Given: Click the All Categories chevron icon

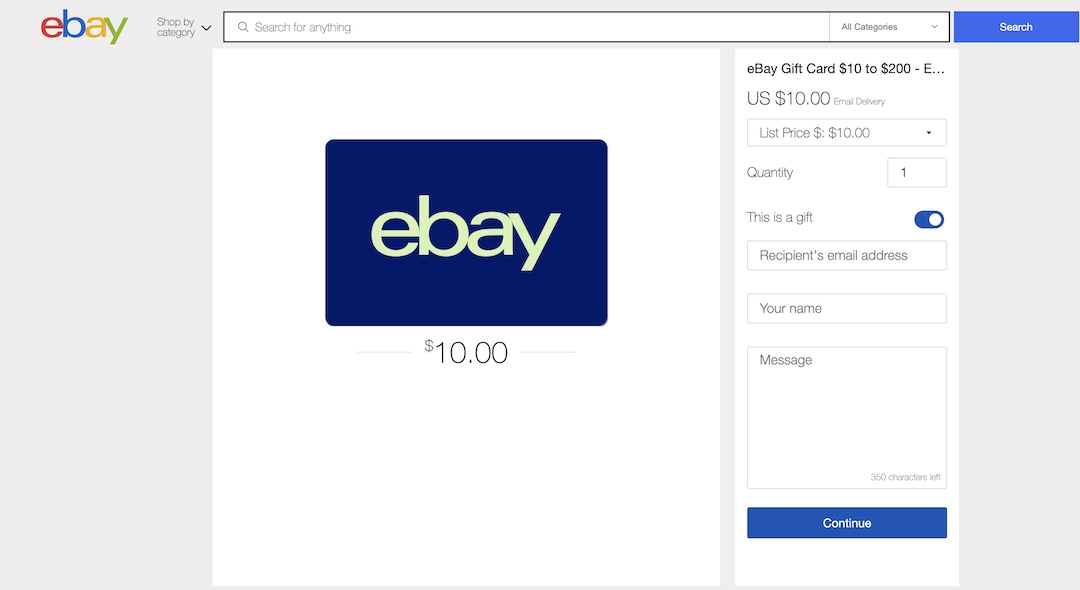Looking at the screenshot, I should click(934, 27).
